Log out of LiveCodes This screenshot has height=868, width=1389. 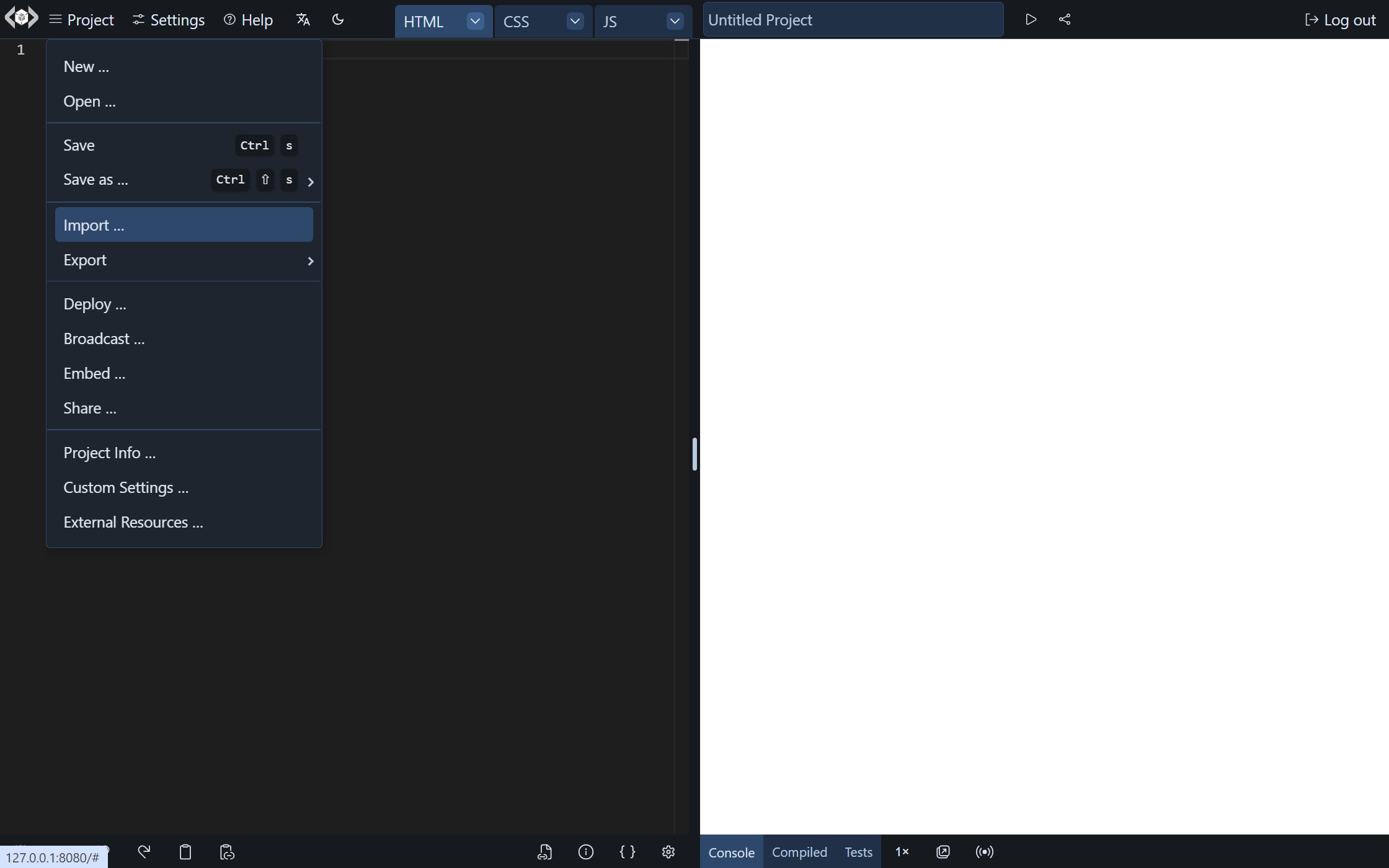[1340, 19]
